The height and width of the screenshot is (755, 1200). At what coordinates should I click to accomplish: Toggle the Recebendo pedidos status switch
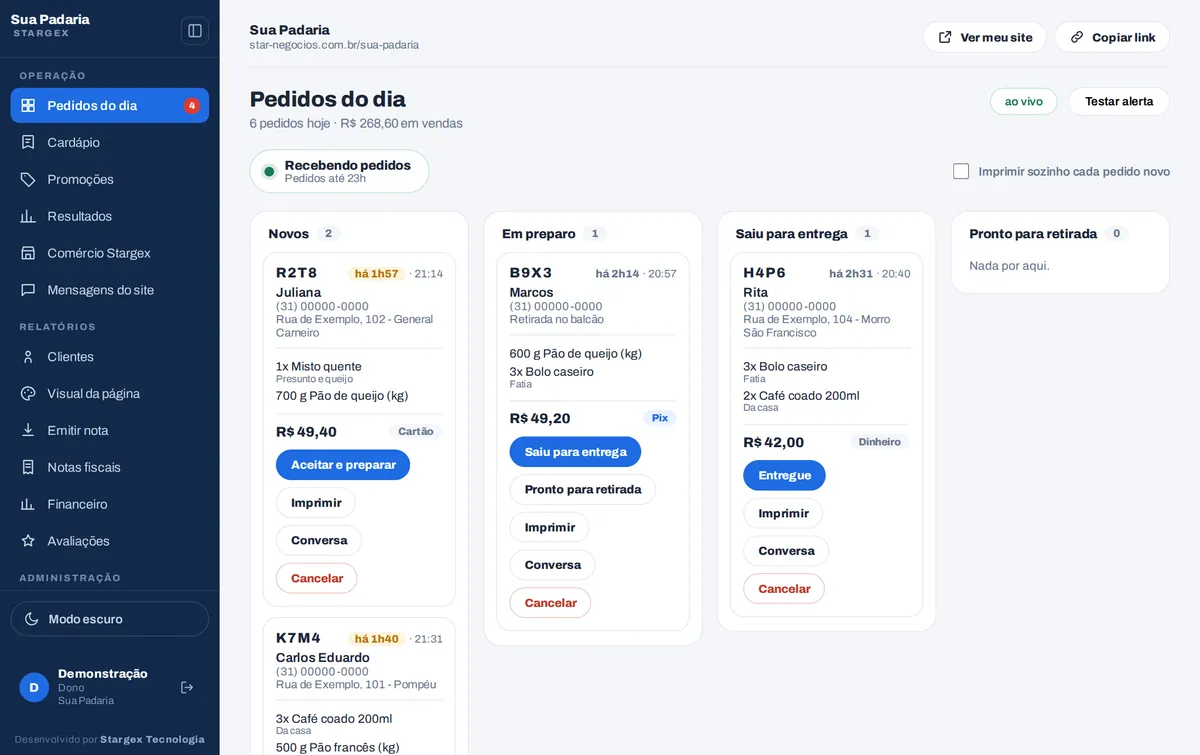(339, 171)
